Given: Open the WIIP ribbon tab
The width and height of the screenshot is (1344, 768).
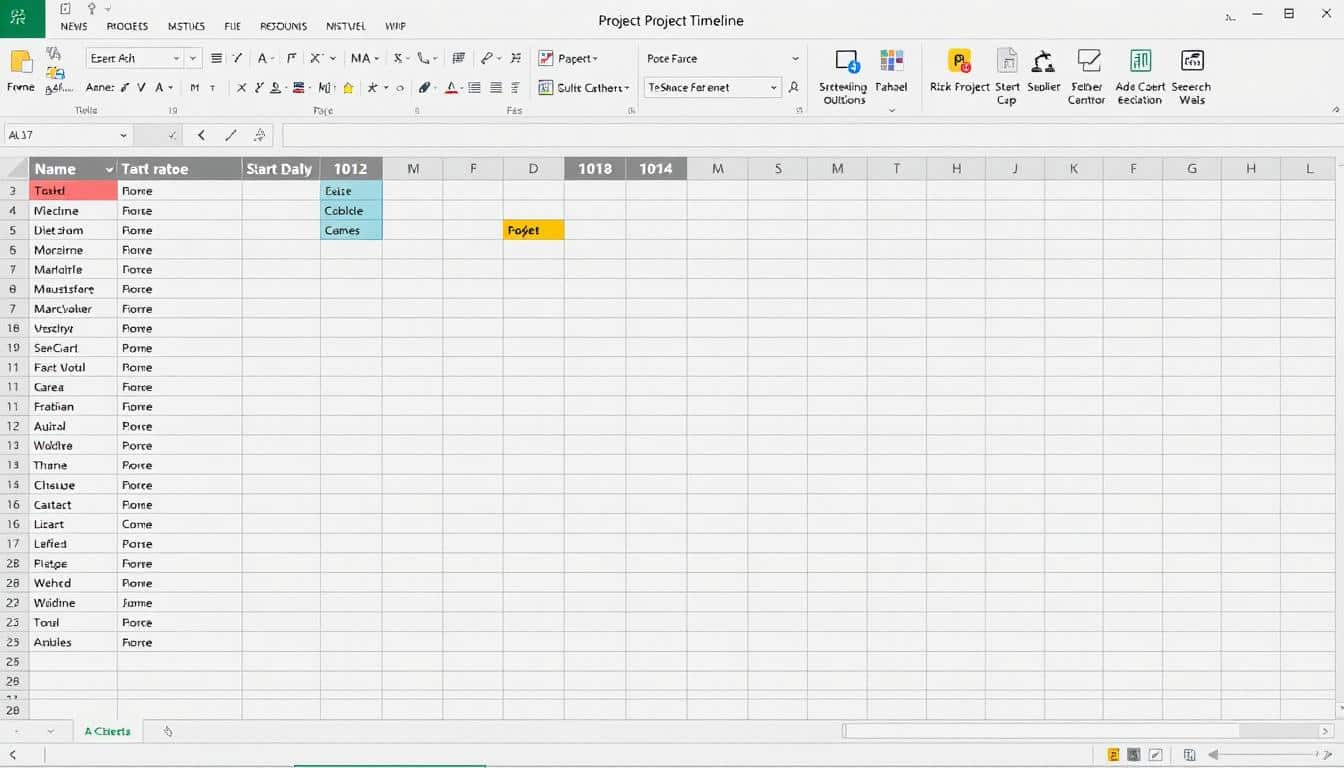Looking at the screenshot, I should 395,26.
